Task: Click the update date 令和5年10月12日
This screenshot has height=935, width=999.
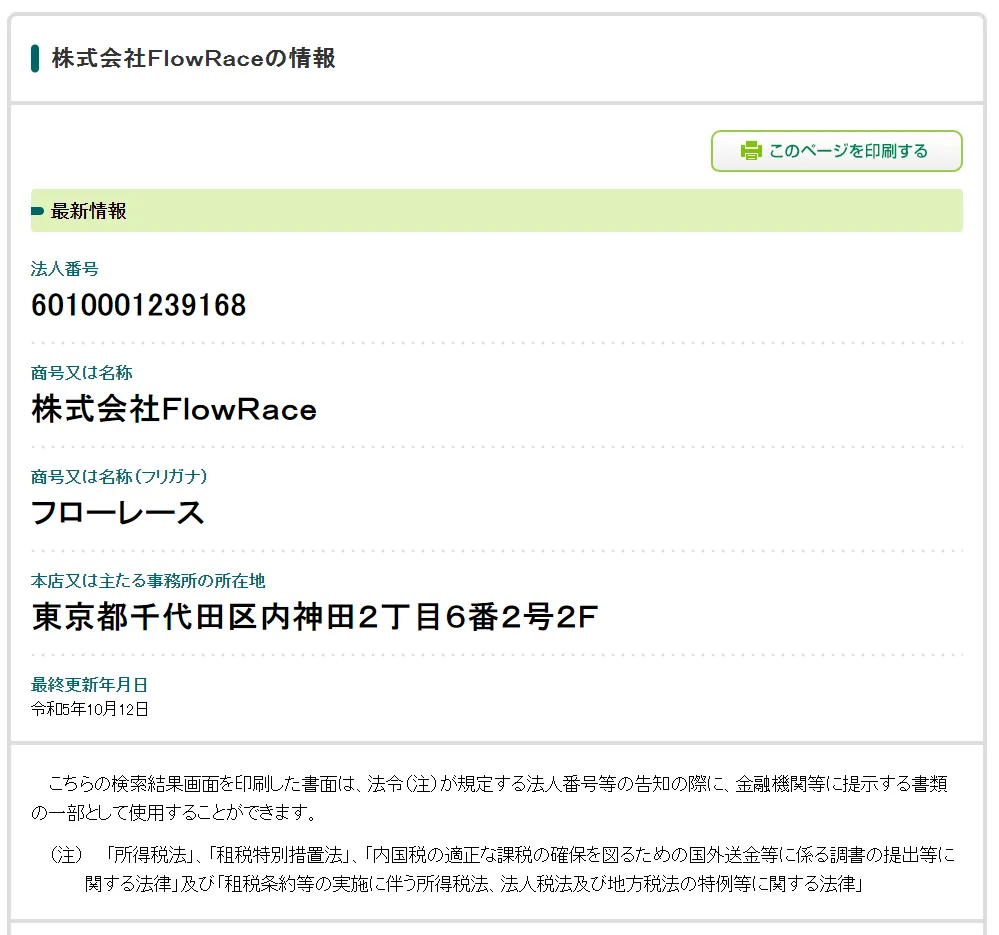Action: (90, 709)
